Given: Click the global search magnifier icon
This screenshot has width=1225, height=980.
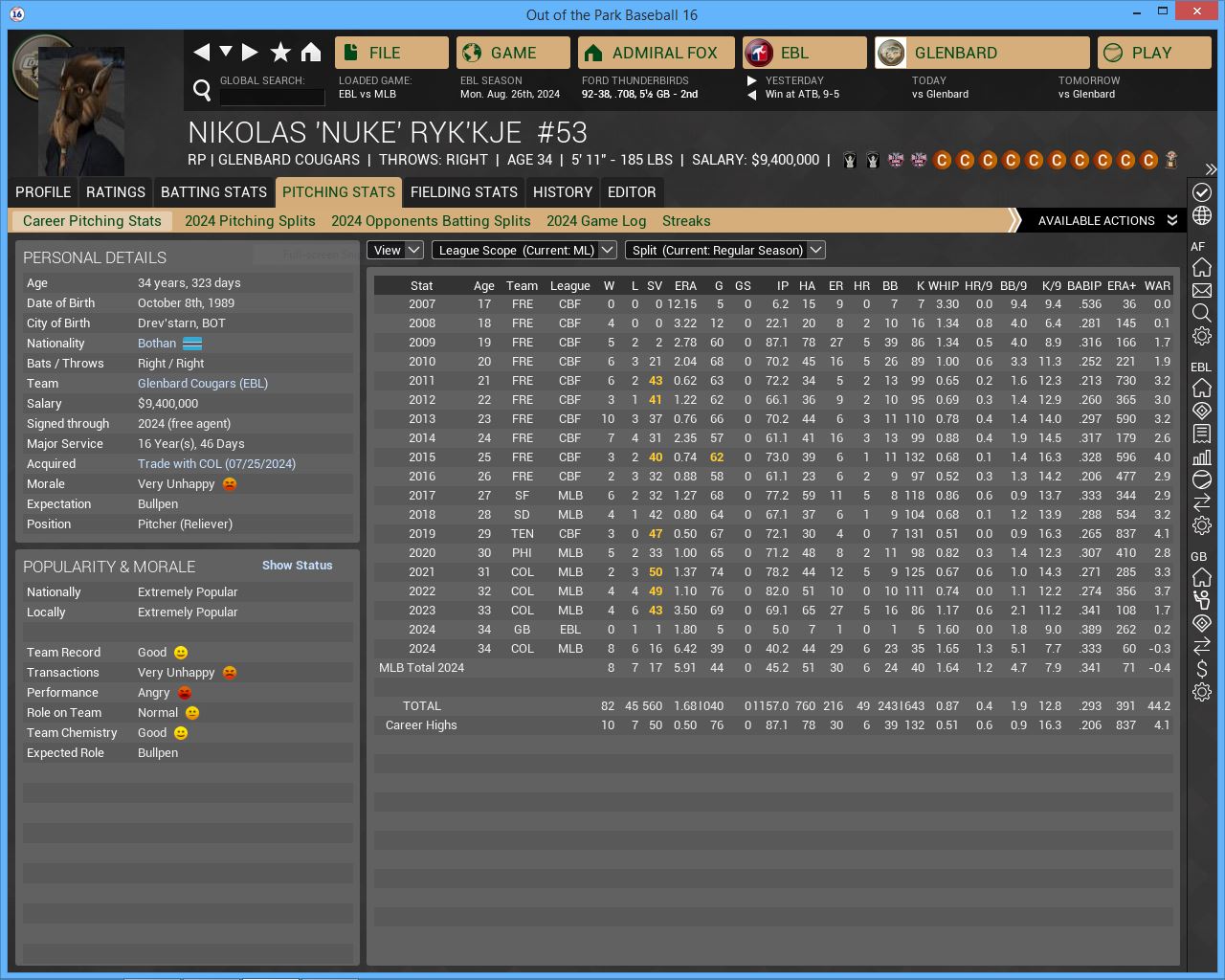Looking at the screenshot, I should (x=202, y=90).
